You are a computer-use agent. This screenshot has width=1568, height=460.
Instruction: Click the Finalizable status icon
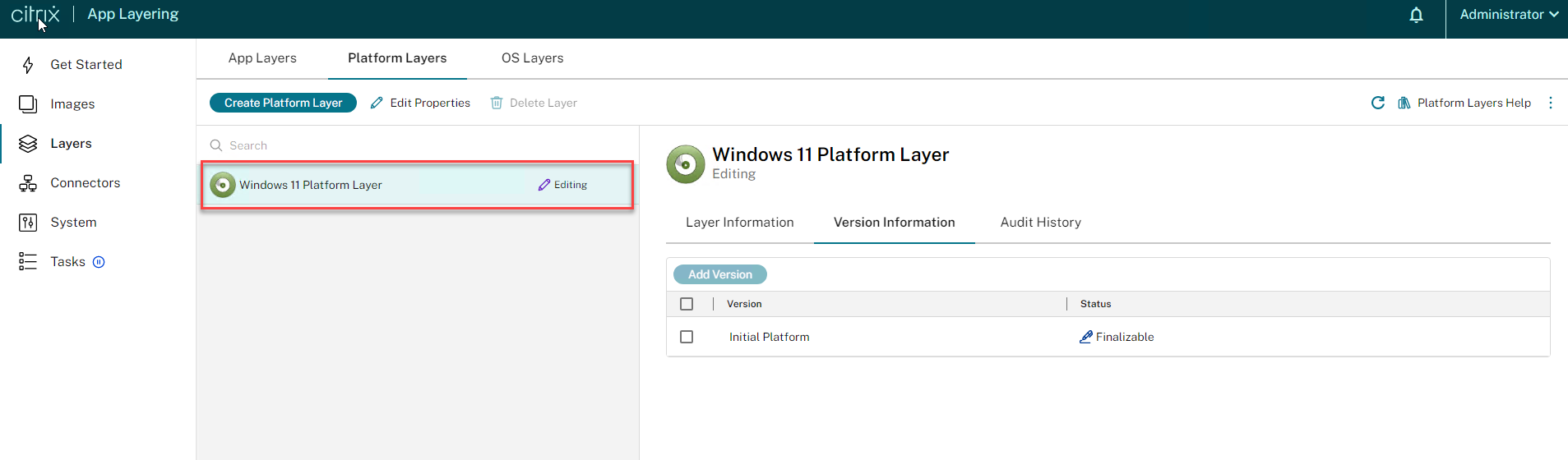[1085, 337]
